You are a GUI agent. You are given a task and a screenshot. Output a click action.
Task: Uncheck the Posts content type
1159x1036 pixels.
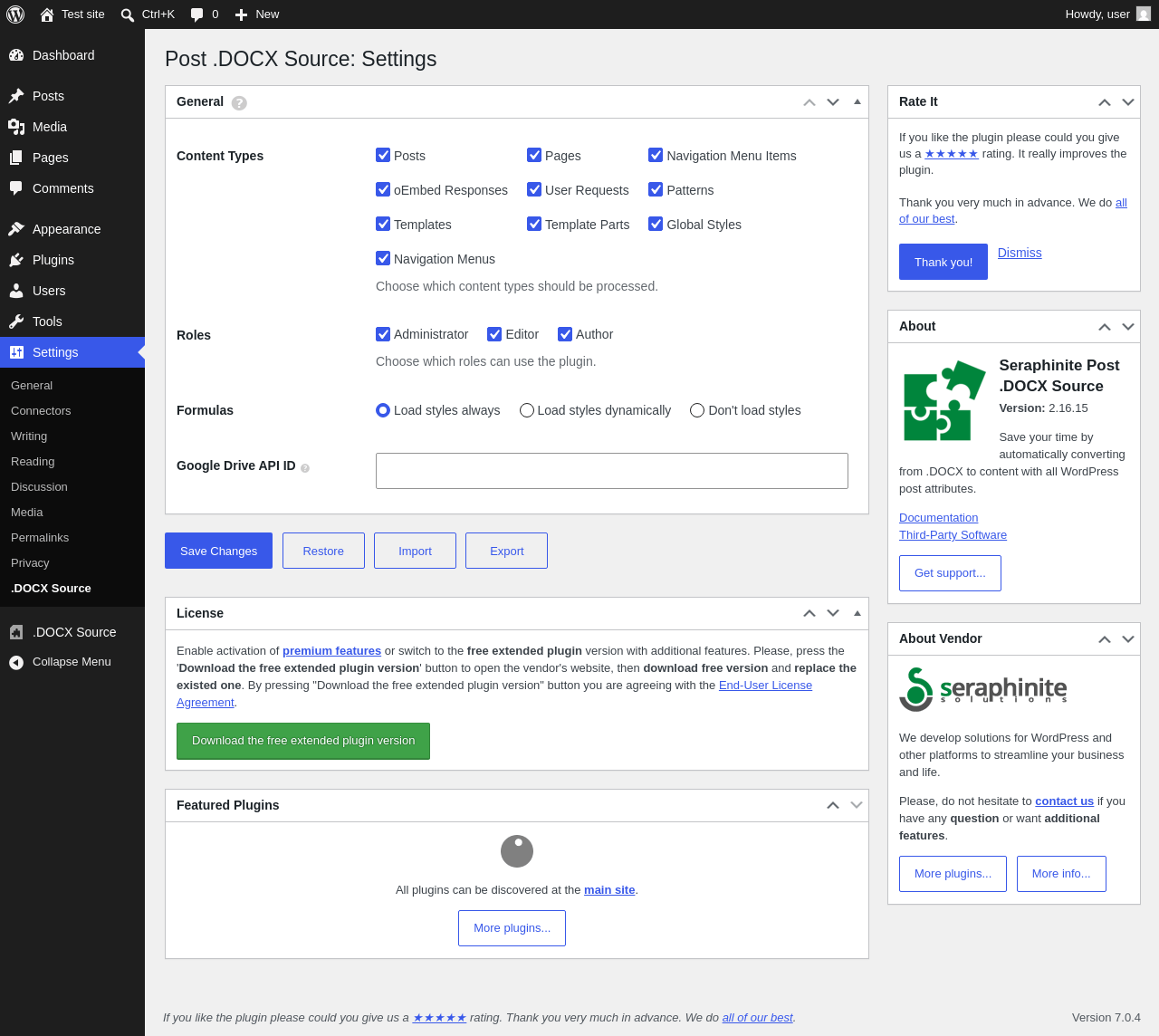pyautogui.click(x=383, y=155)
